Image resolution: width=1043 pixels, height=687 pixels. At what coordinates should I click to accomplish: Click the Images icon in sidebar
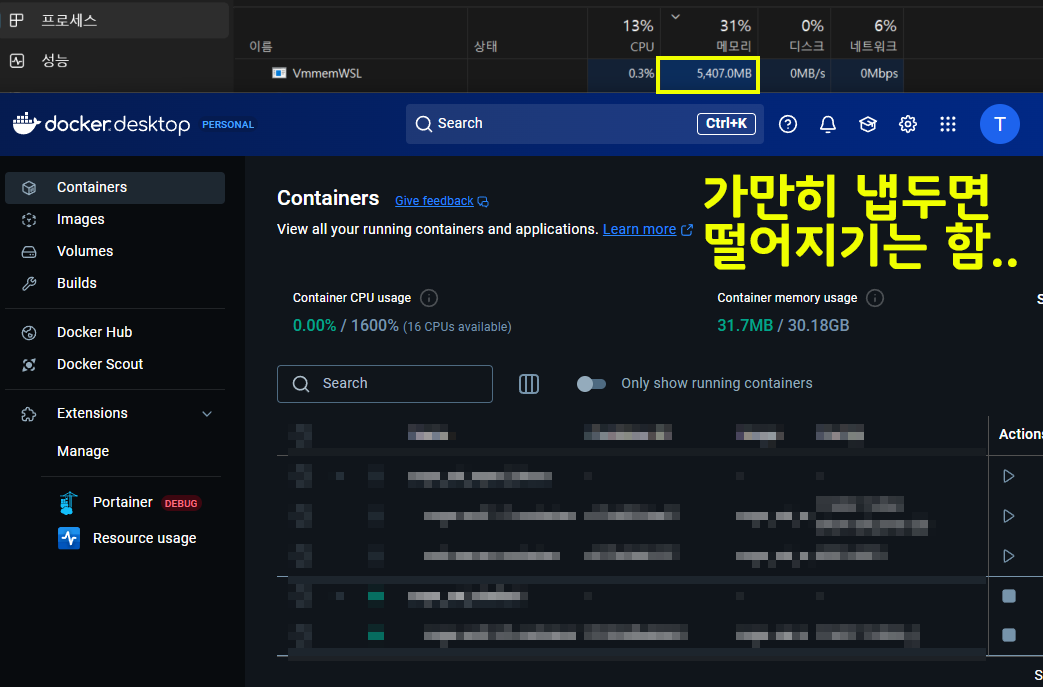[29, 219]
